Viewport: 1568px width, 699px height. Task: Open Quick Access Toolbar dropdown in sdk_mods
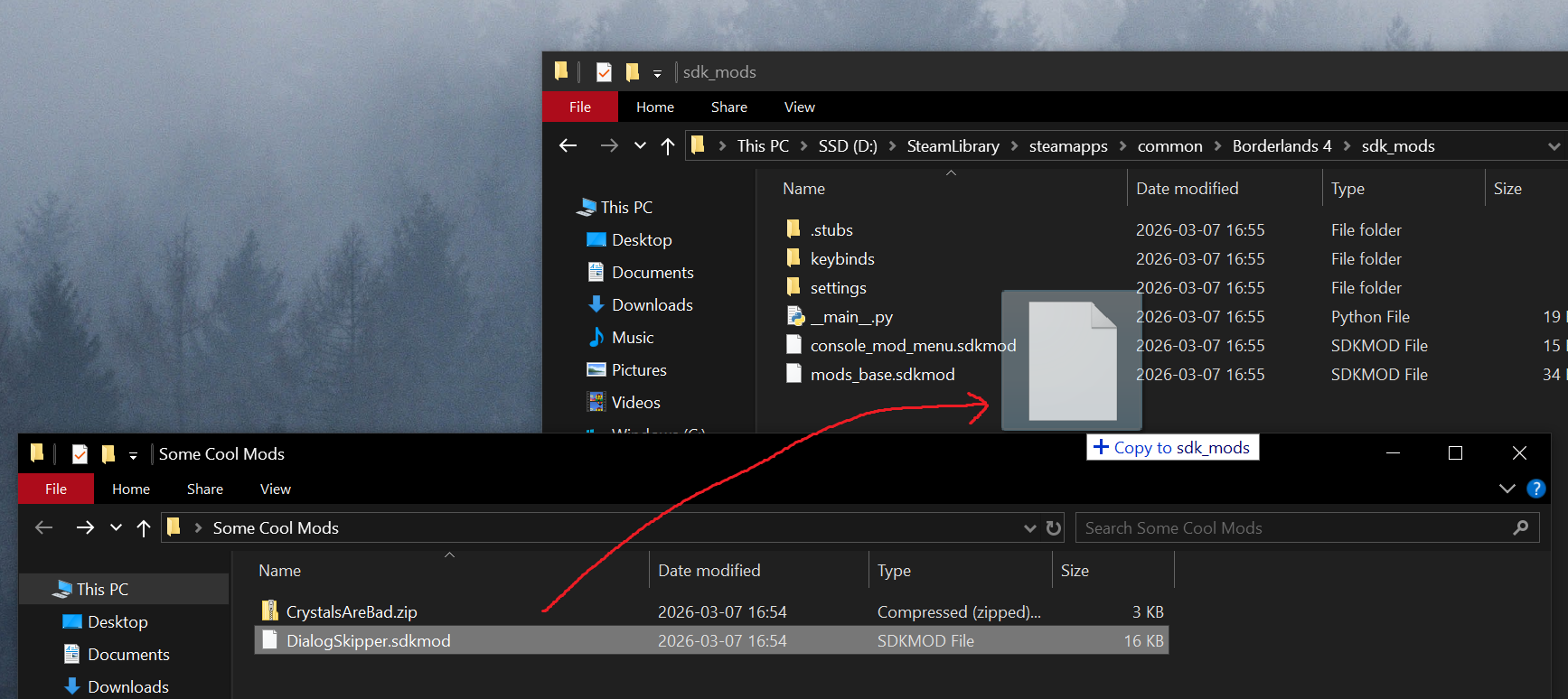tap(657, 73)
